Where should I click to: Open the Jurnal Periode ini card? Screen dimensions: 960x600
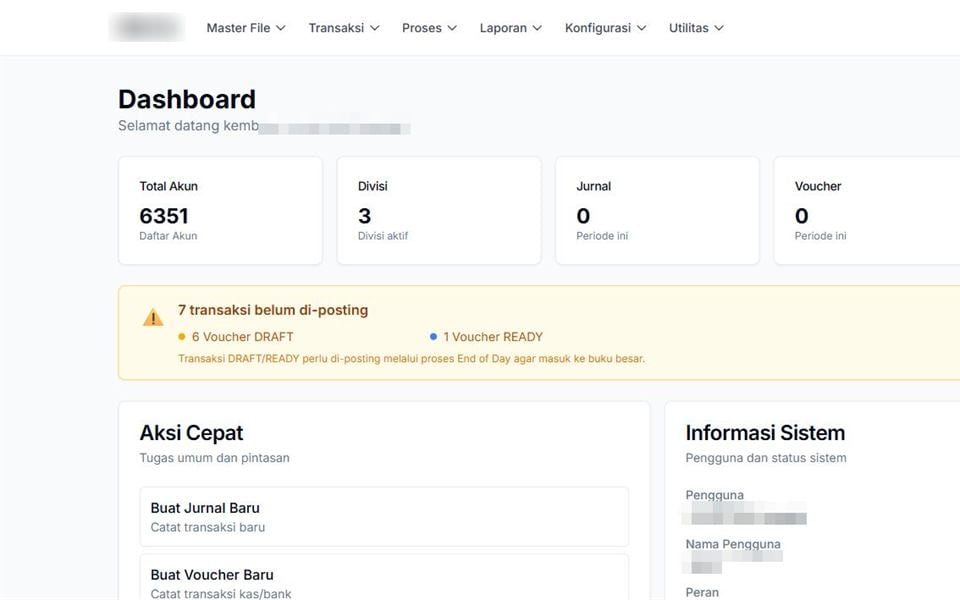click(x=658, y=211)
